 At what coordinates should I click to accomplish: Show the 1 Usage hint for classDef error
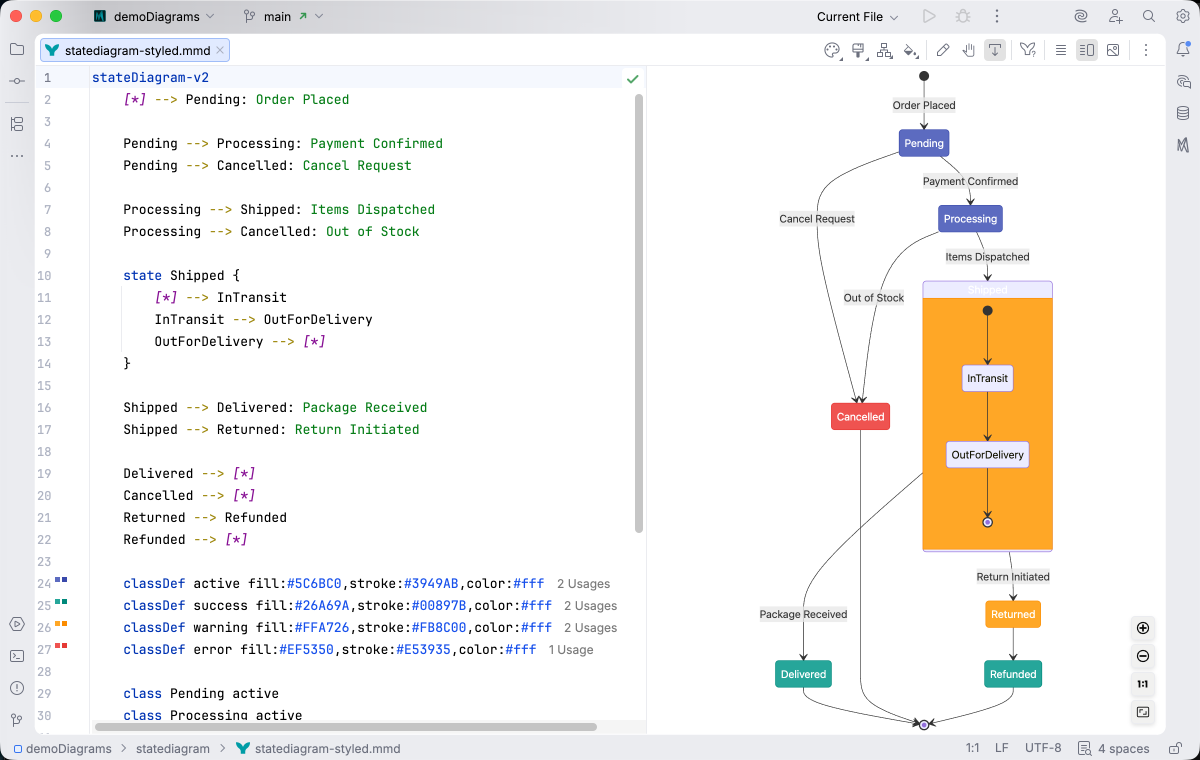[571, 650]
